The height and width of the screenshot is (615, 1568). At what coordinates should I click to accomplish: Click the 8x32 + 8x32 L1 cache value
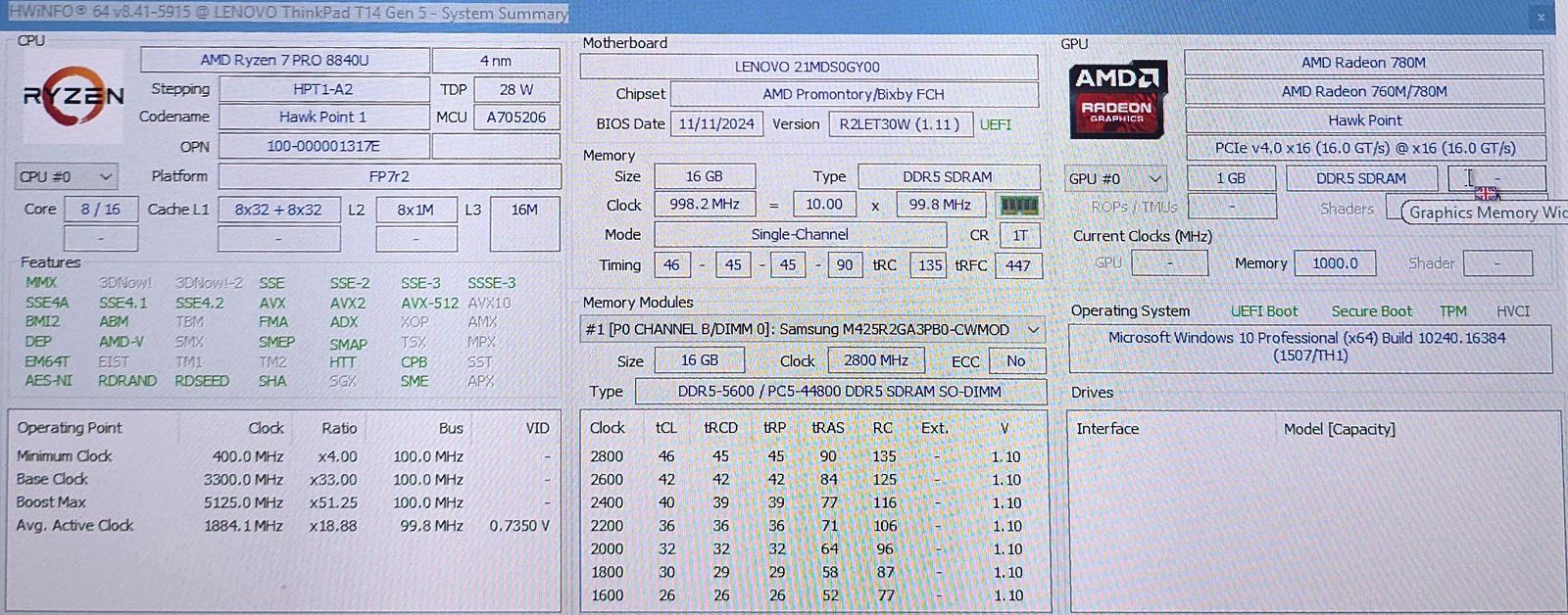[278, 210]
